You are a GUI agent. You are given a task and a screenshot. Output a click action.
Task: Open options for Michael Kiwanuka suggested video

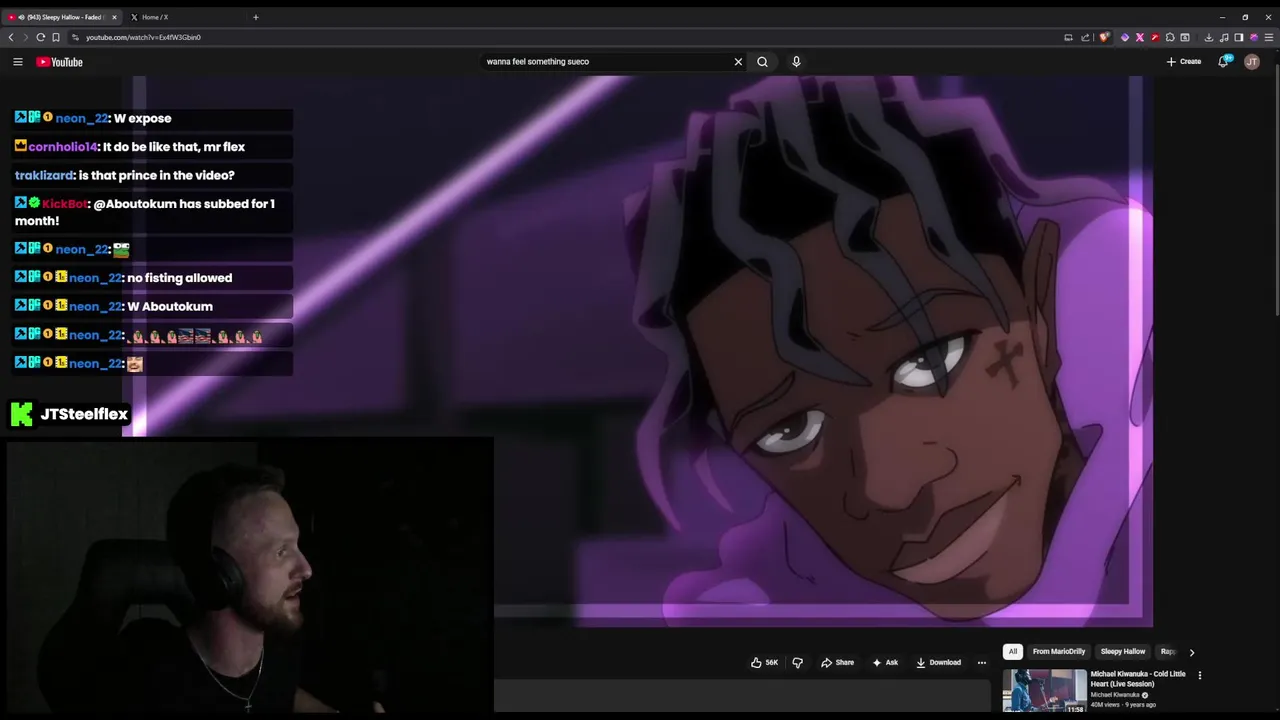(x=1200, y=675)
